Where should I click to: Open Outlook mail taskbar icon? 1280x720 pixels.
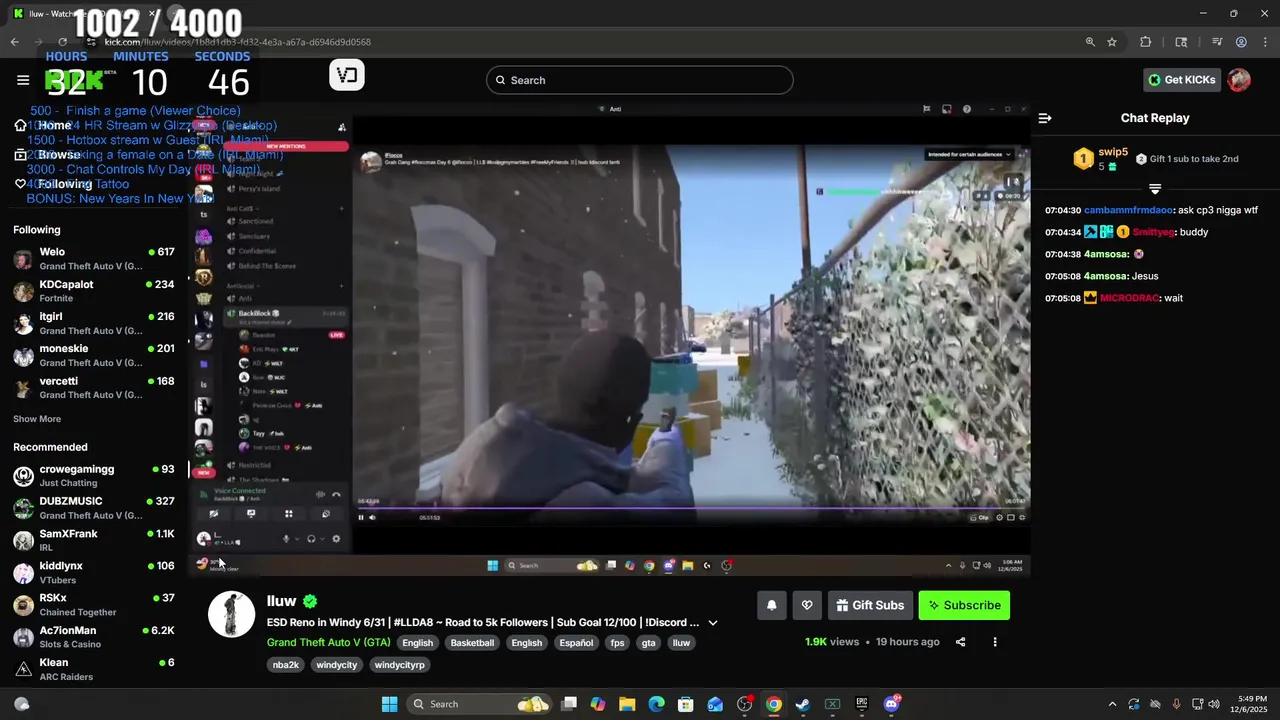(715, 704)
